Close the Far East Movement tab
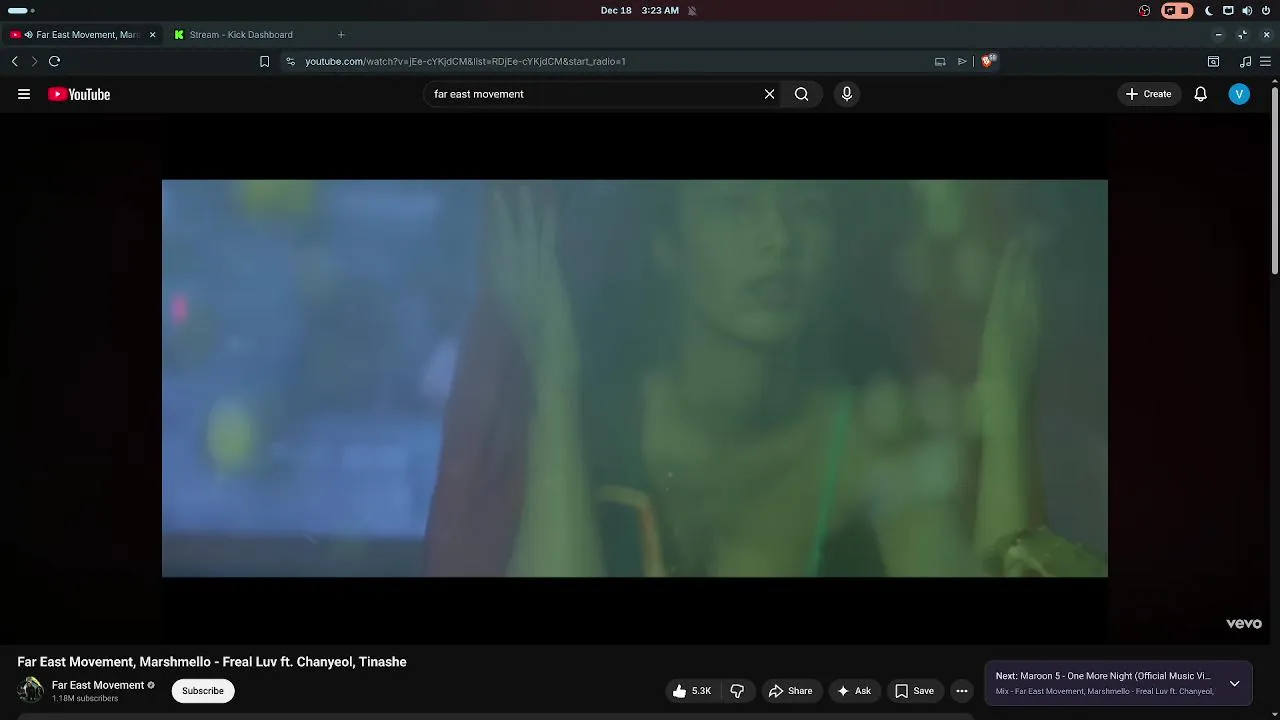 tap(152, 34)
